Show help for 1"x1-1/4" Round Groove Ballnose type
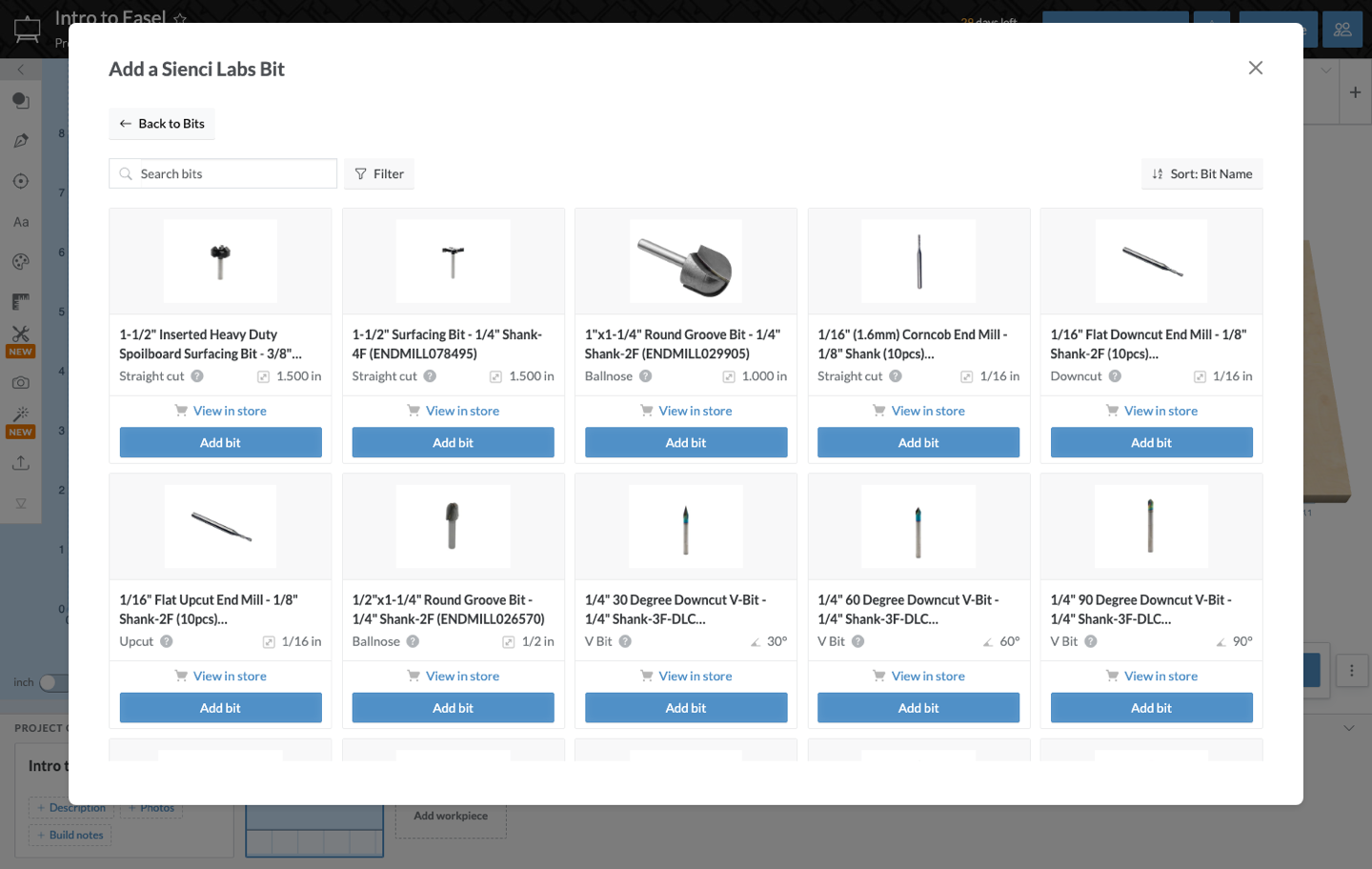This screenshot has width=1372, height=869. (646, 376)
